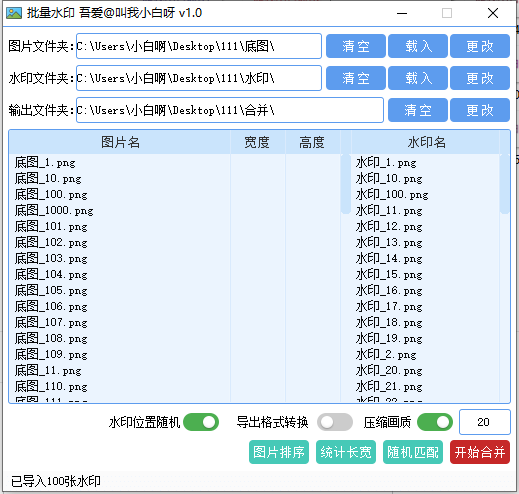Click the watermark list vertical scrollbar thumb
The height and width of the screenshot is (494, 519).
[505, 184]
